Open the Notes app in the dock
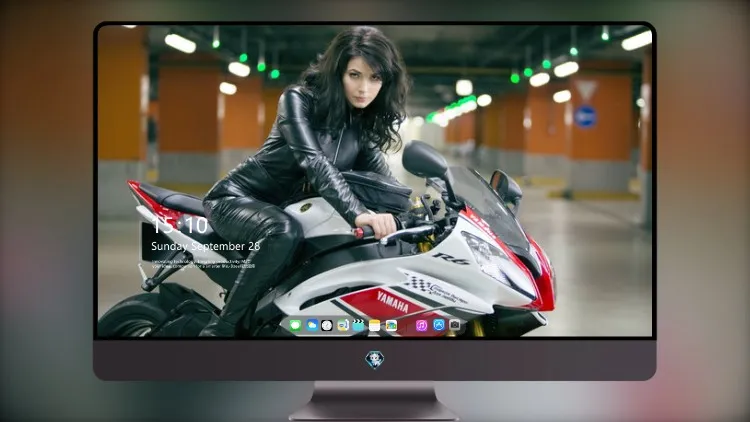The height and width of the screenshot is (422, 750). (375, 325)
